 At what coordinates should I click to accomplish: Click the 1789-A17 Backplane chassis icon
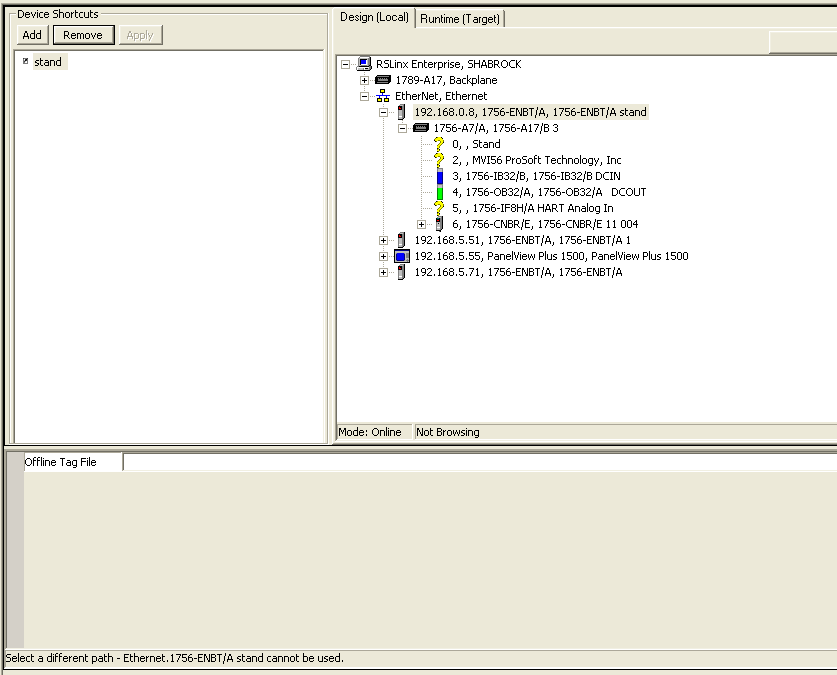coord(383,80)
